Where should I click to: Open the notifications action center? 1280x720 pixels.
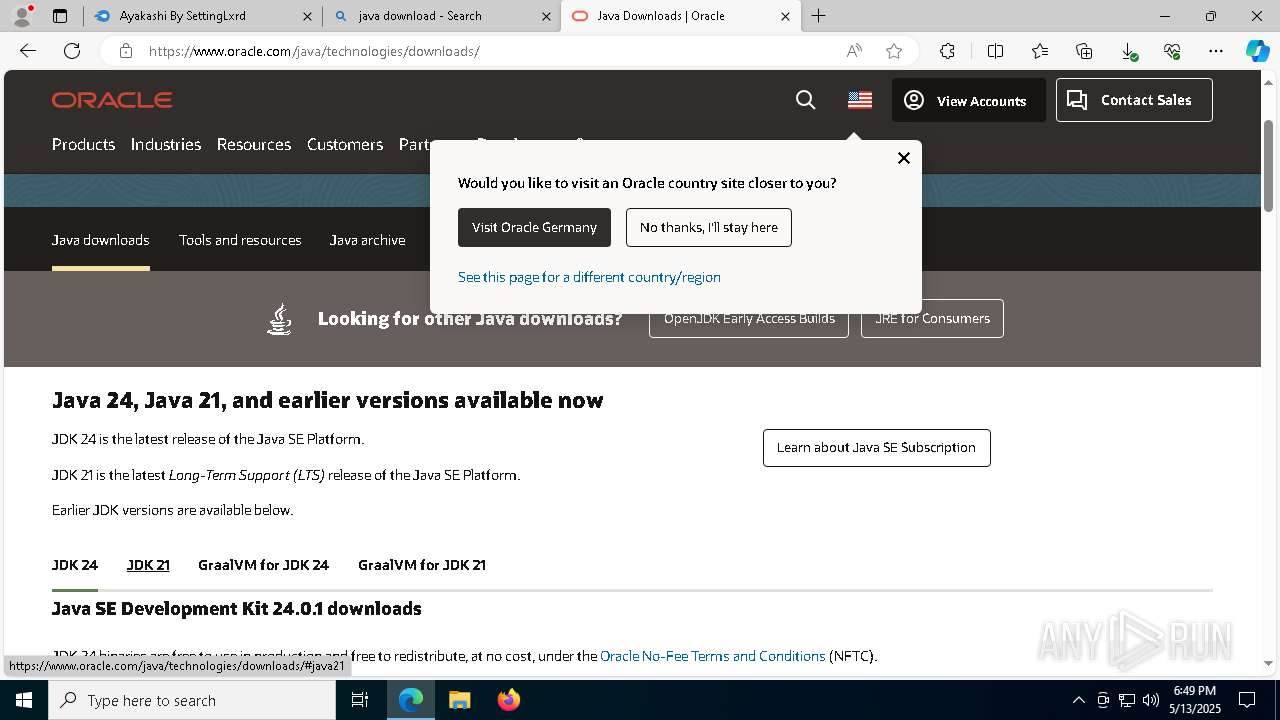click(1247, 700)
